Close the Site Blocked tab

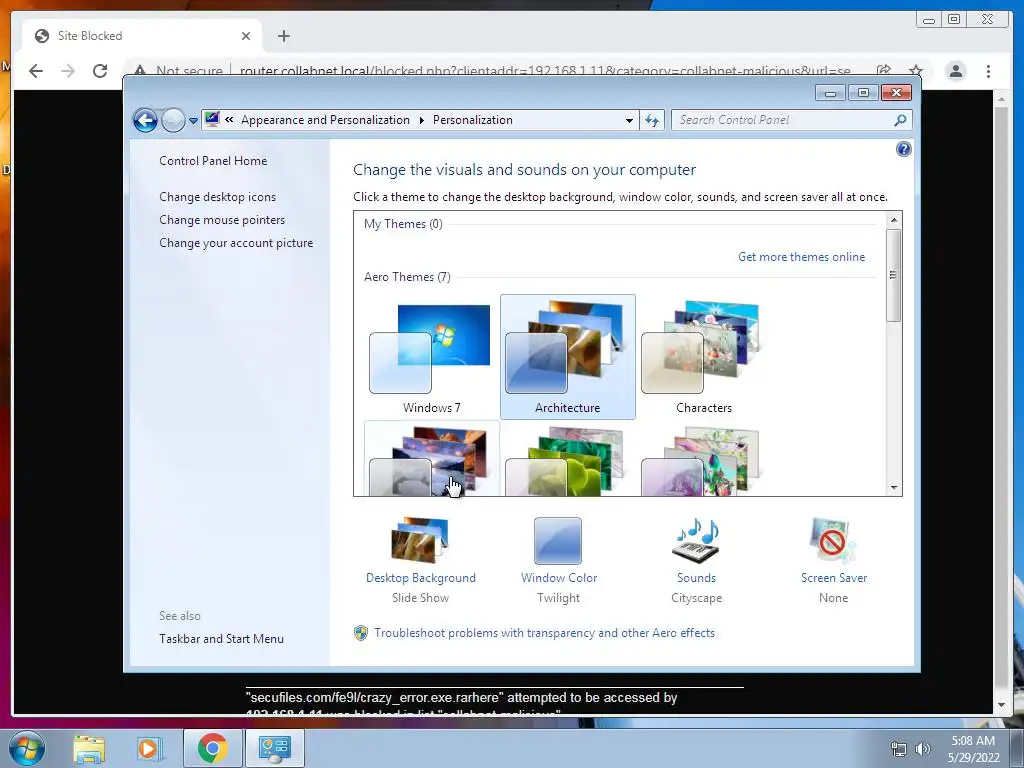click(x=246, y=36)
